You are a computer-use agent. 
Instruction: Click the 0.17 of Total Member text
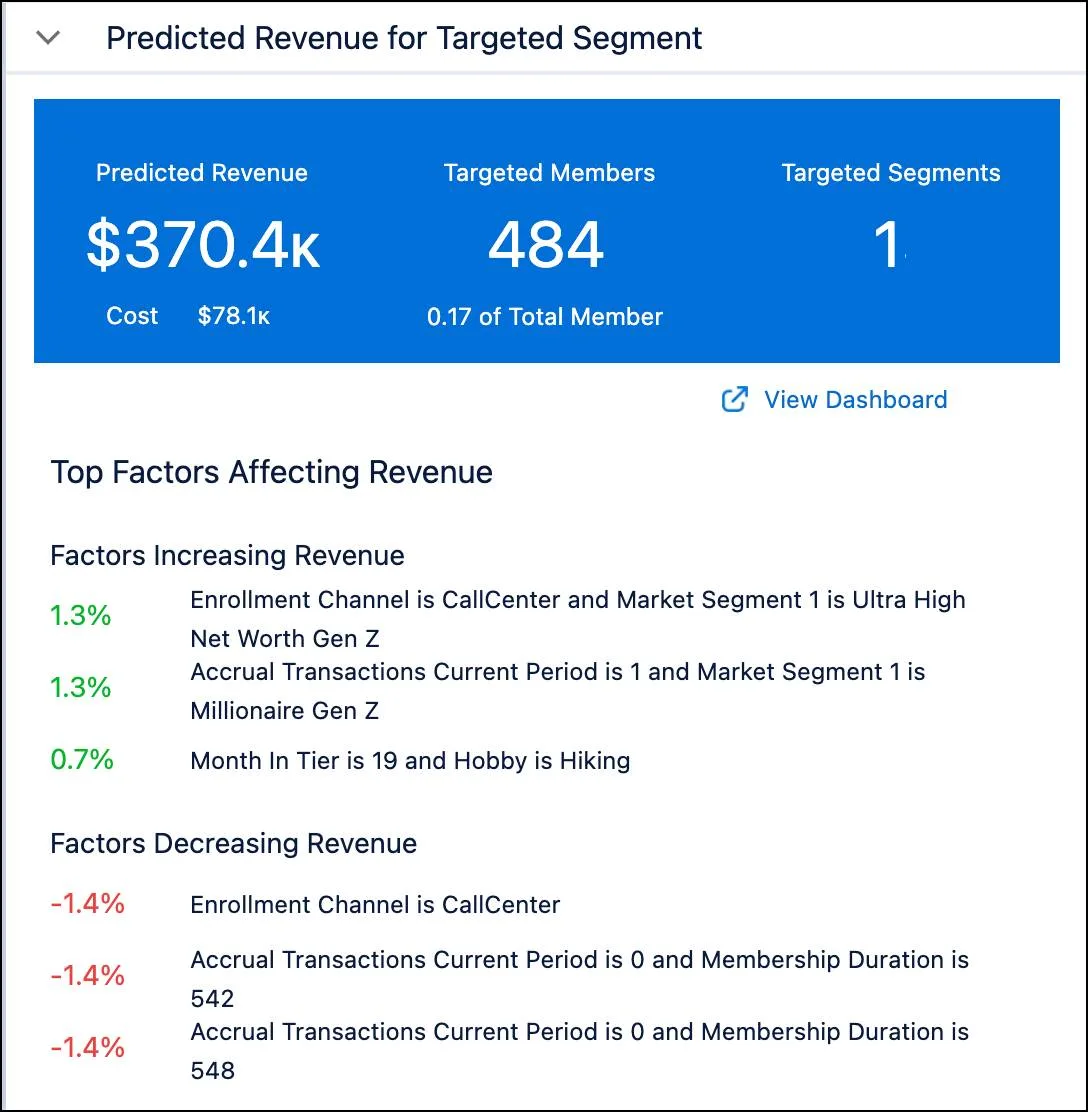tap(545, 316)
